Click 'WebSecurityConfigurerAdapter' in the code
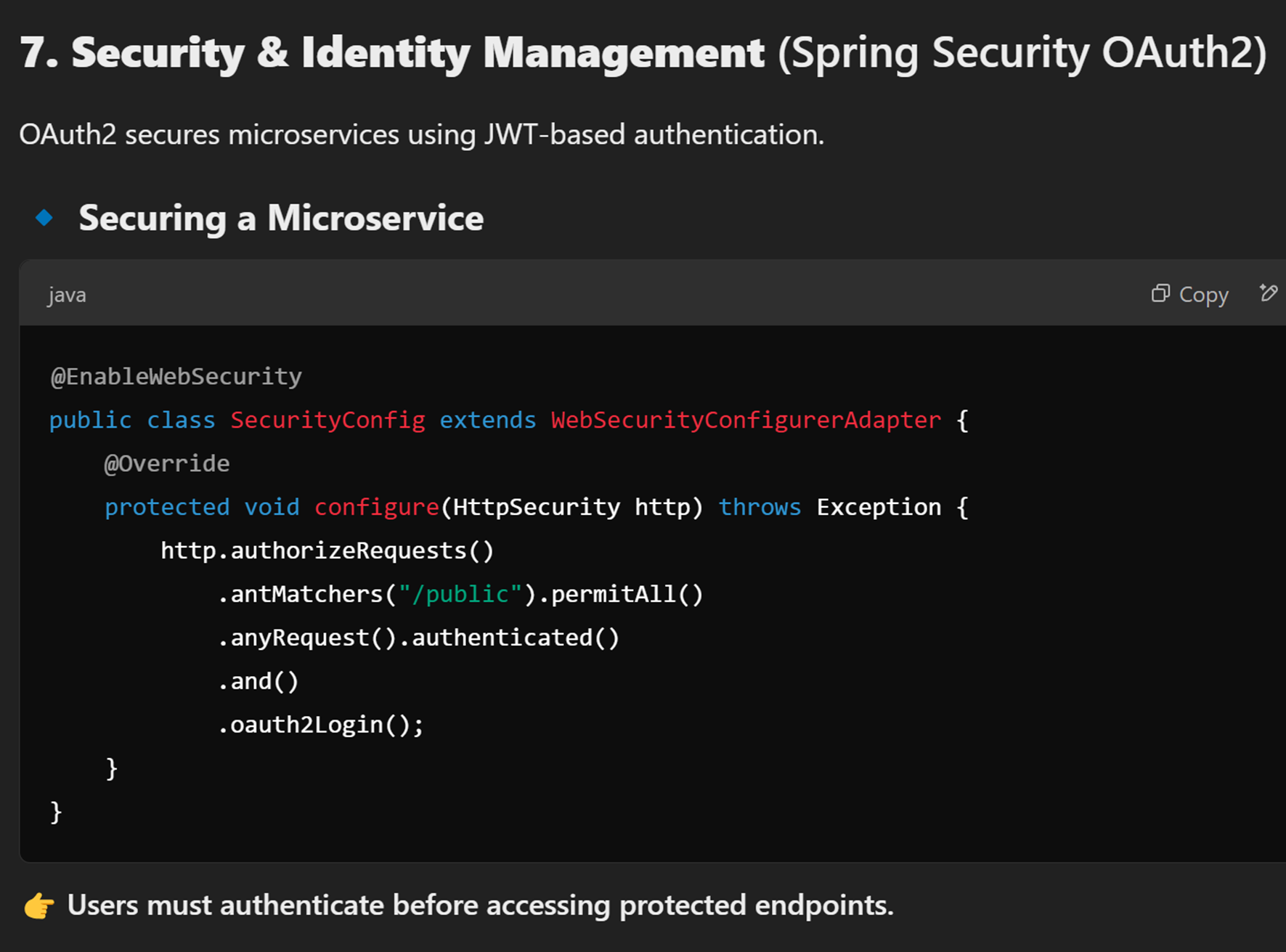Screen dimensions: 1286x952 click(746, 420)
